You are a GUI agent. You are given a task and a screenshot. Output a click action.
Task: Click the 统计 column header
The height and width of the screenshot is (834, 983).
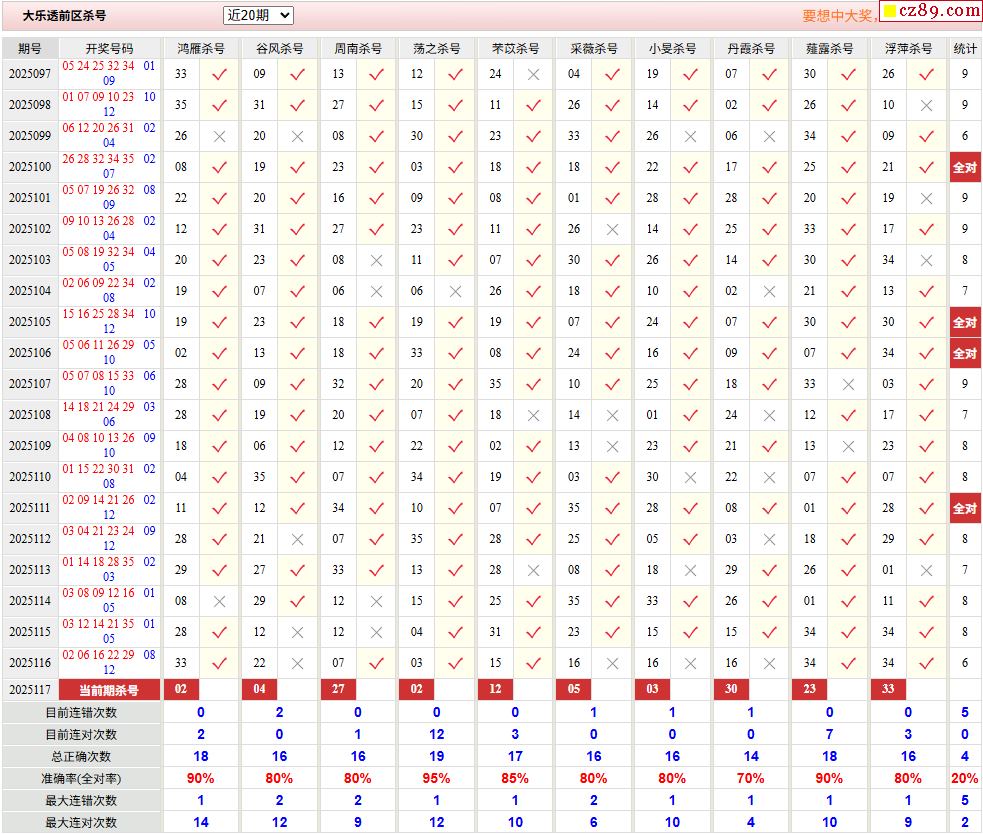[964, 48]
